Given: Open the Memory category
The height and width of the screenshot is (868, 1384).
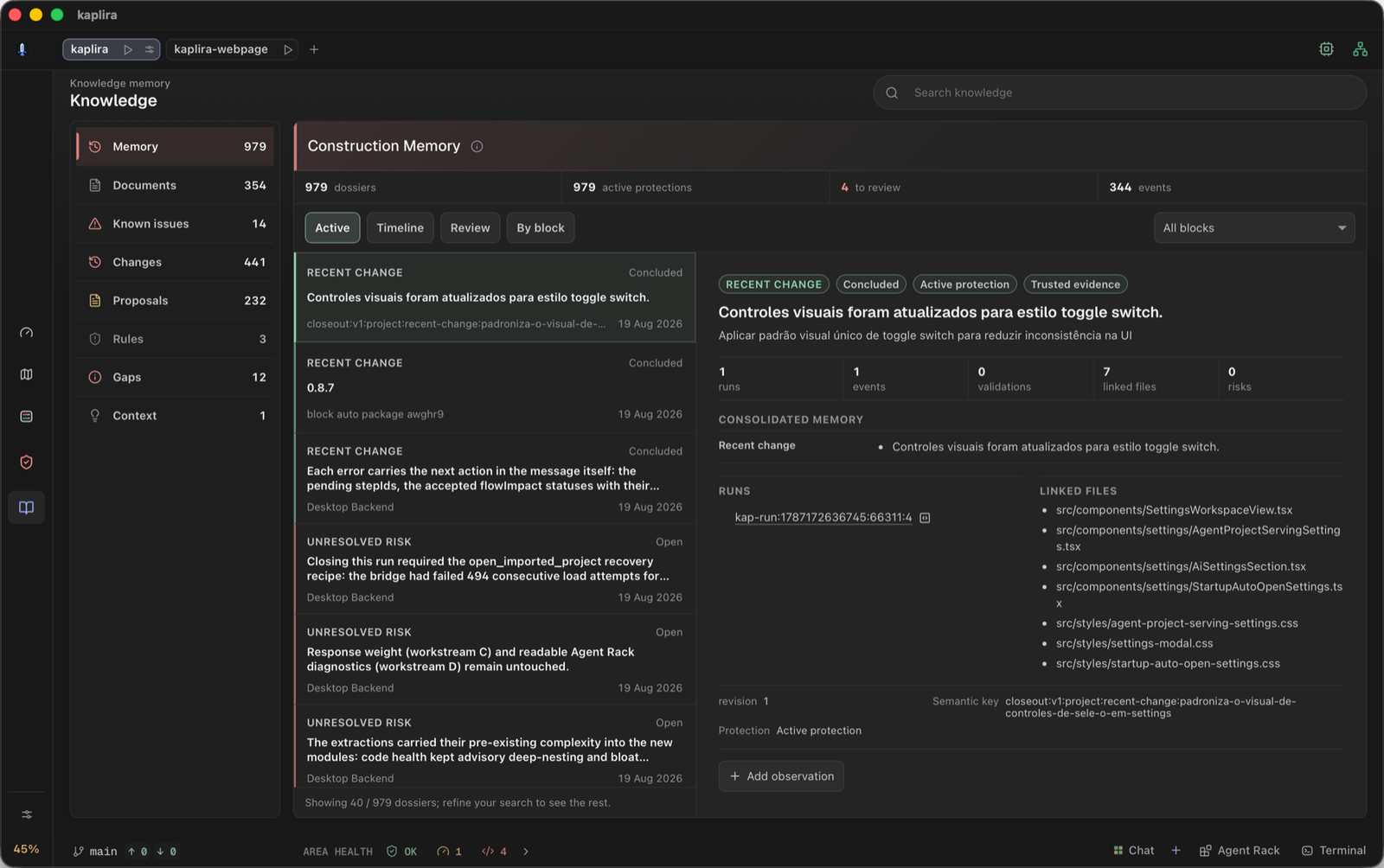Looking at the screenshot, I should point(176,147).
